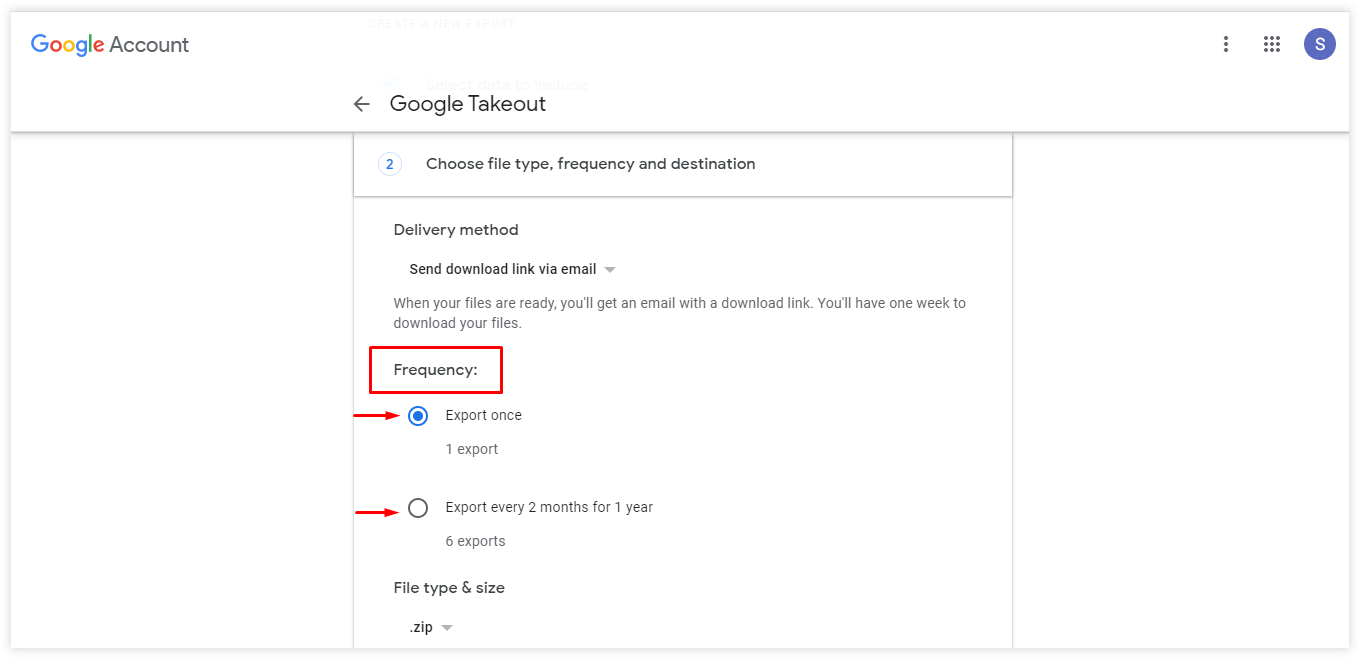
Task: Click the step 2 section header
Action: pos(683,164)
